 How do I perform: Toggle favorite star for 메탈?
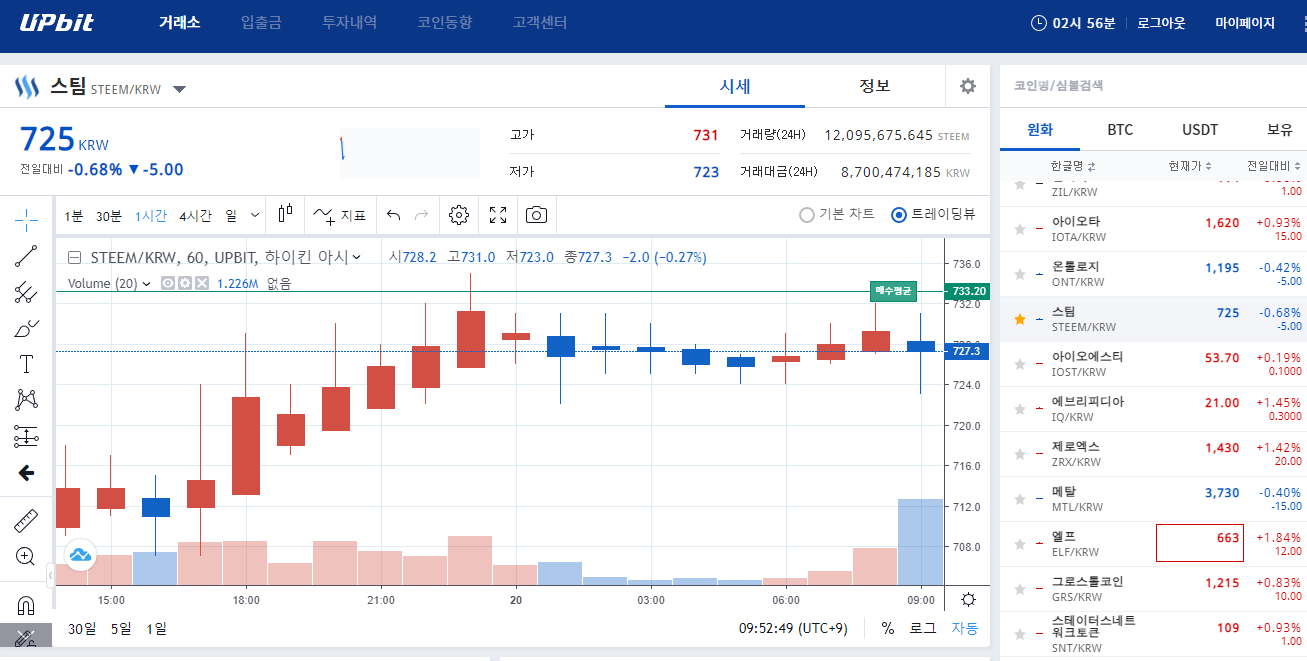1020,499
